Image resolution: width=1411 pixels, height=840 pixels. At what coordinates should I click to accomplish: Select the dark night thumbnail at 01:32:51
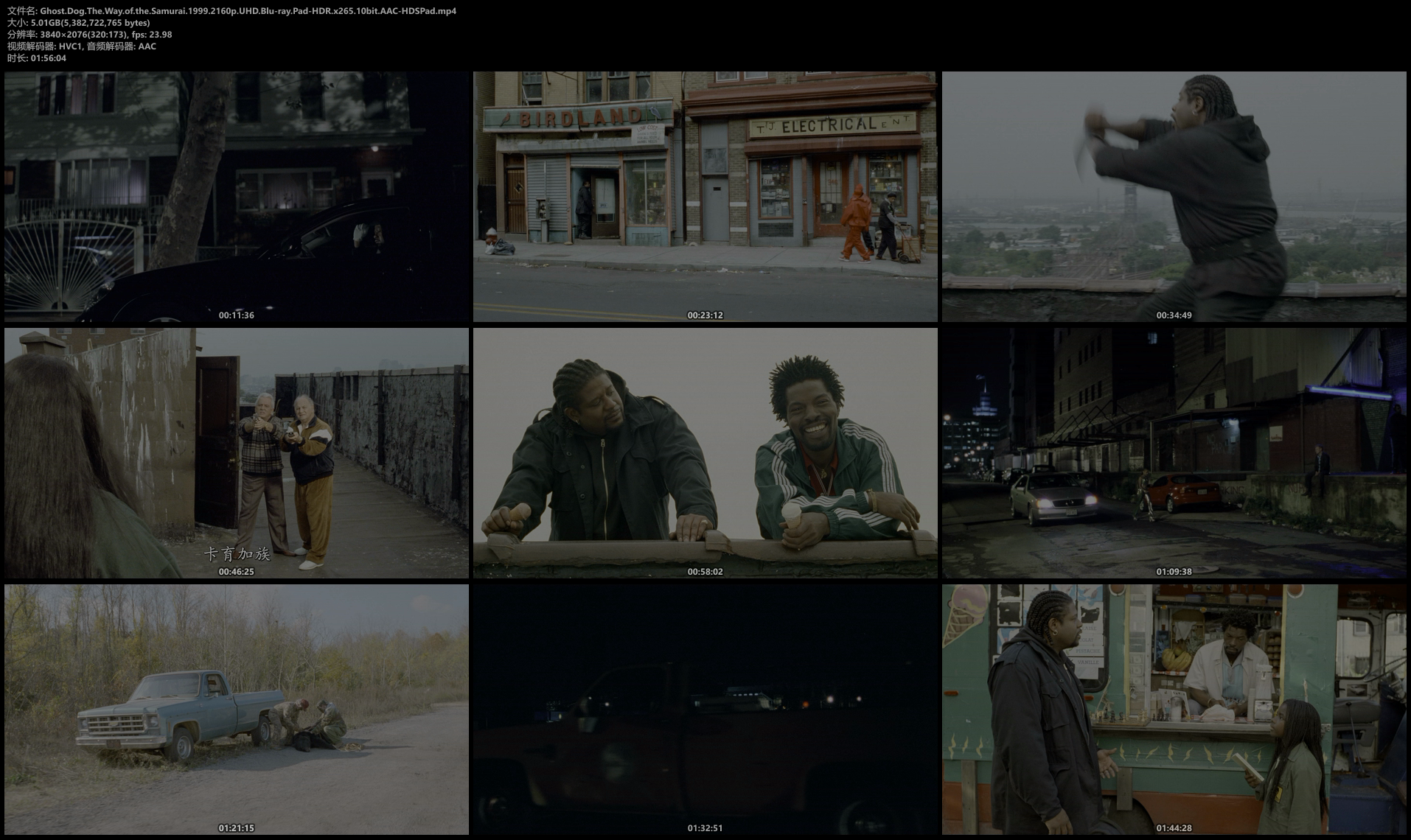[x=705, y=710]
